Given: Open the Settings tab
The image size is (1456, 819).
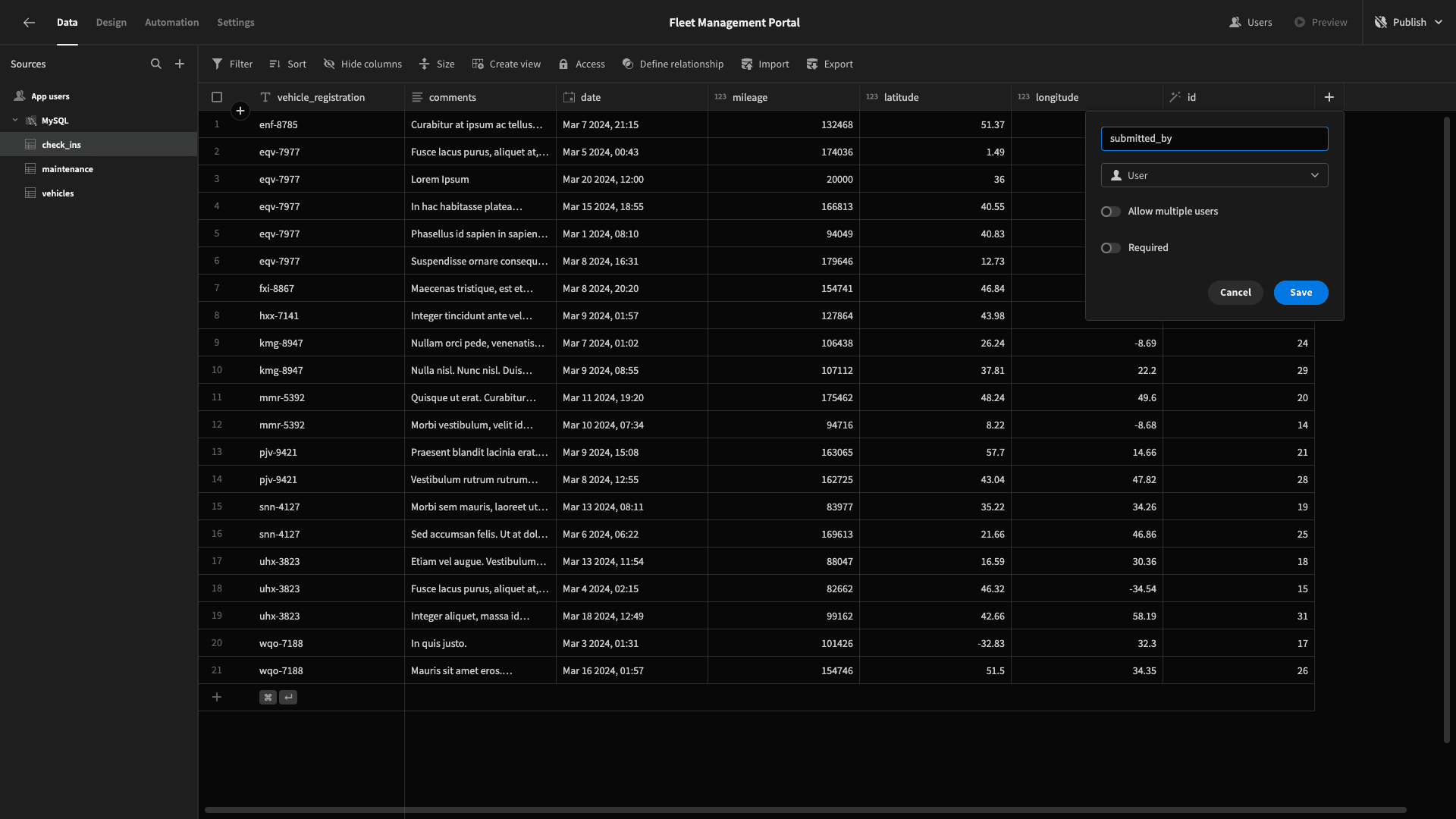Looking at the screenshot, I should click(x=236, y=23).
